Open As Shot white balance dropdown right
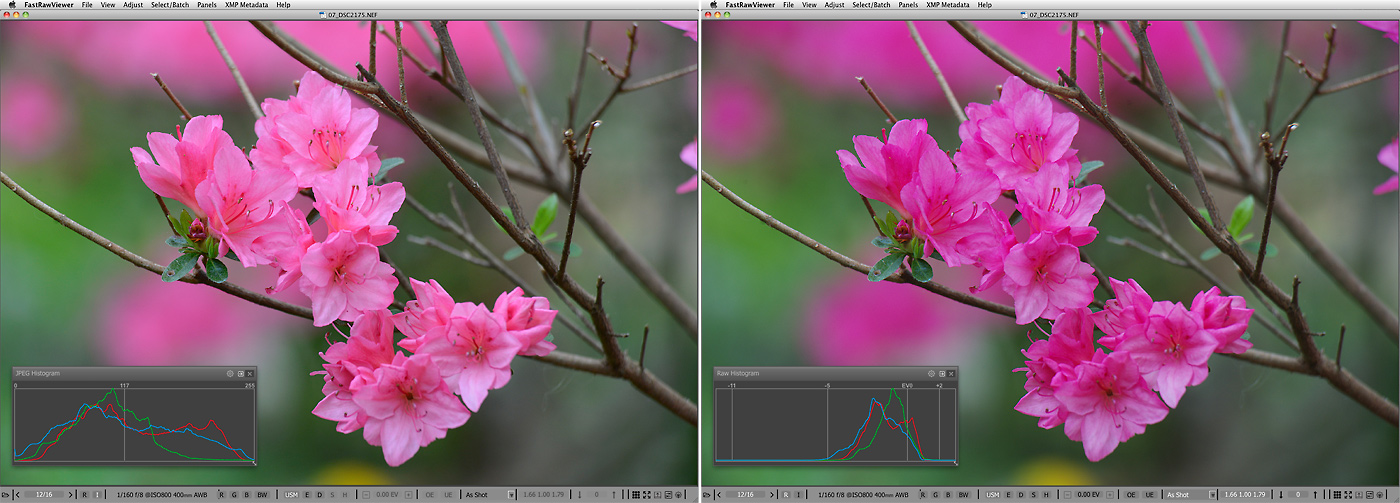The width and height of the screenshot is (1400, 503). coord(1212,495)
